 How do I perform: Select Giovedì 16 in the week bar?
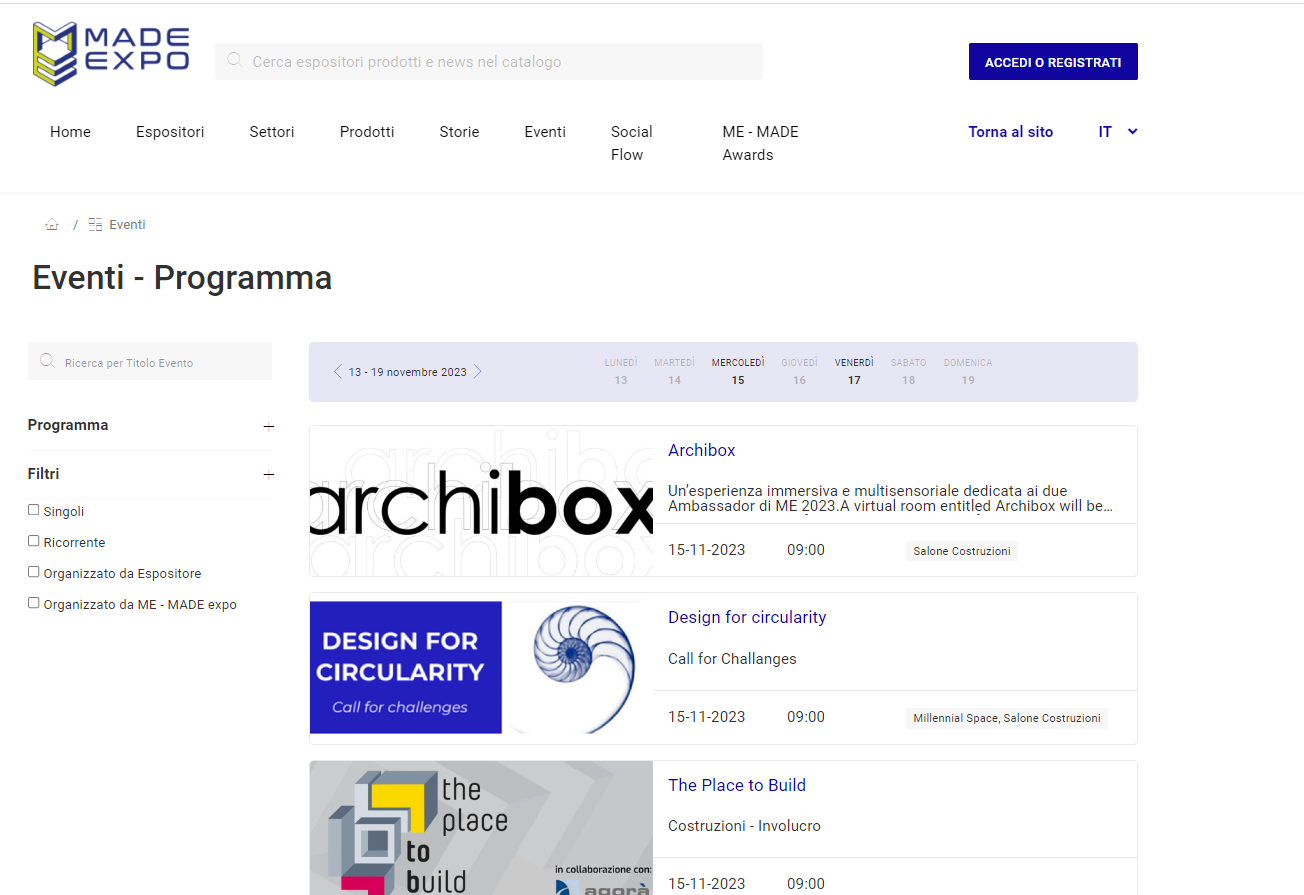[x=799, y=371]
